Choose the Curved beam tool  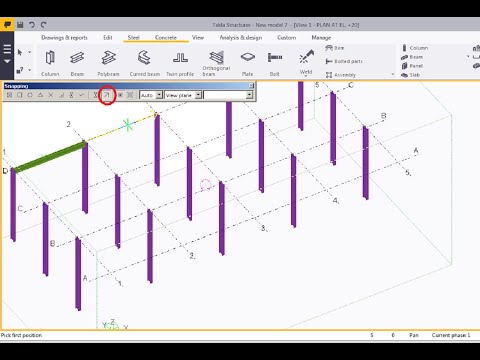click(145, 63)
